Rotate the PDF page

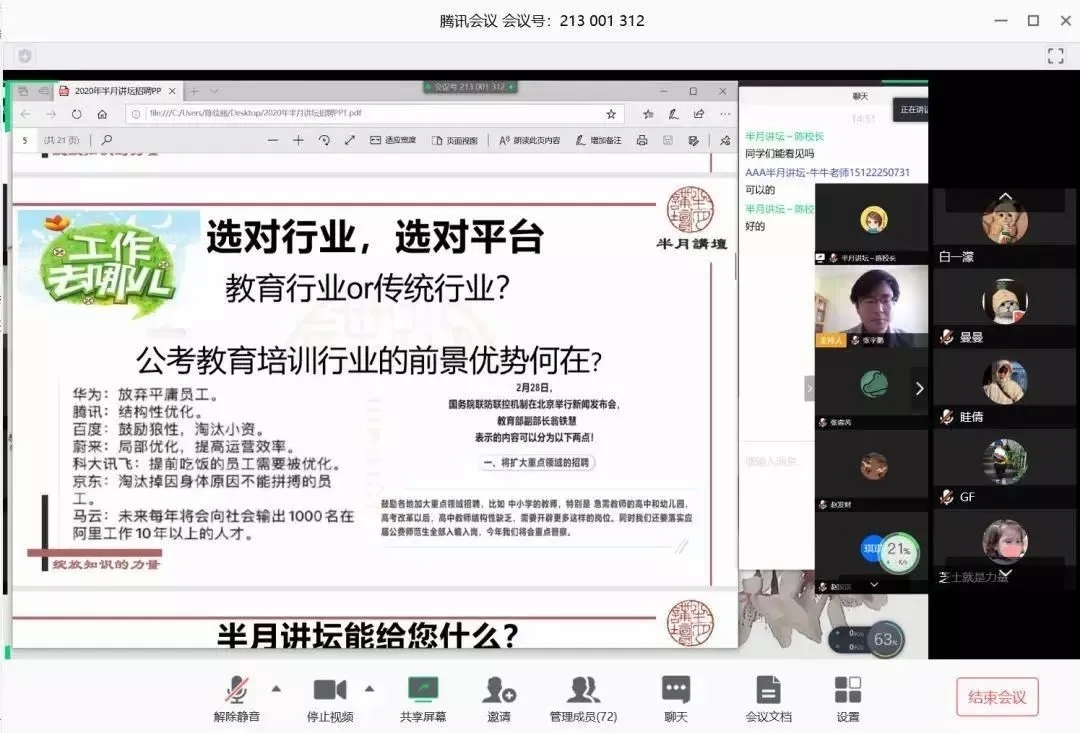324,140
